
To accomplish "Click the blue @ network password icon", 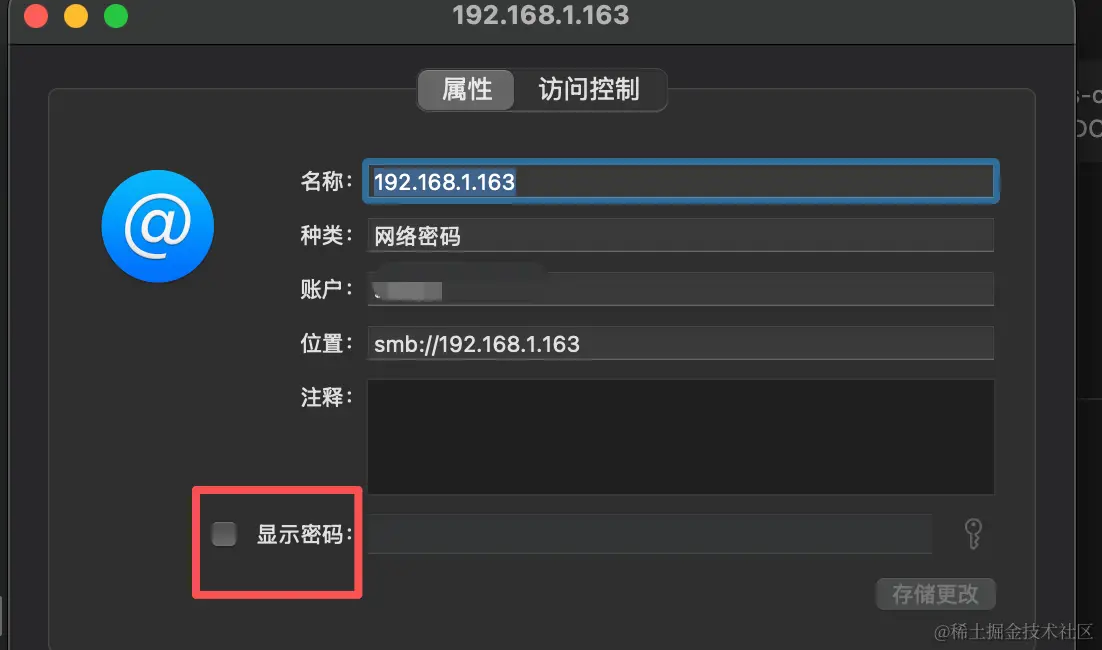I will [157, 226].
